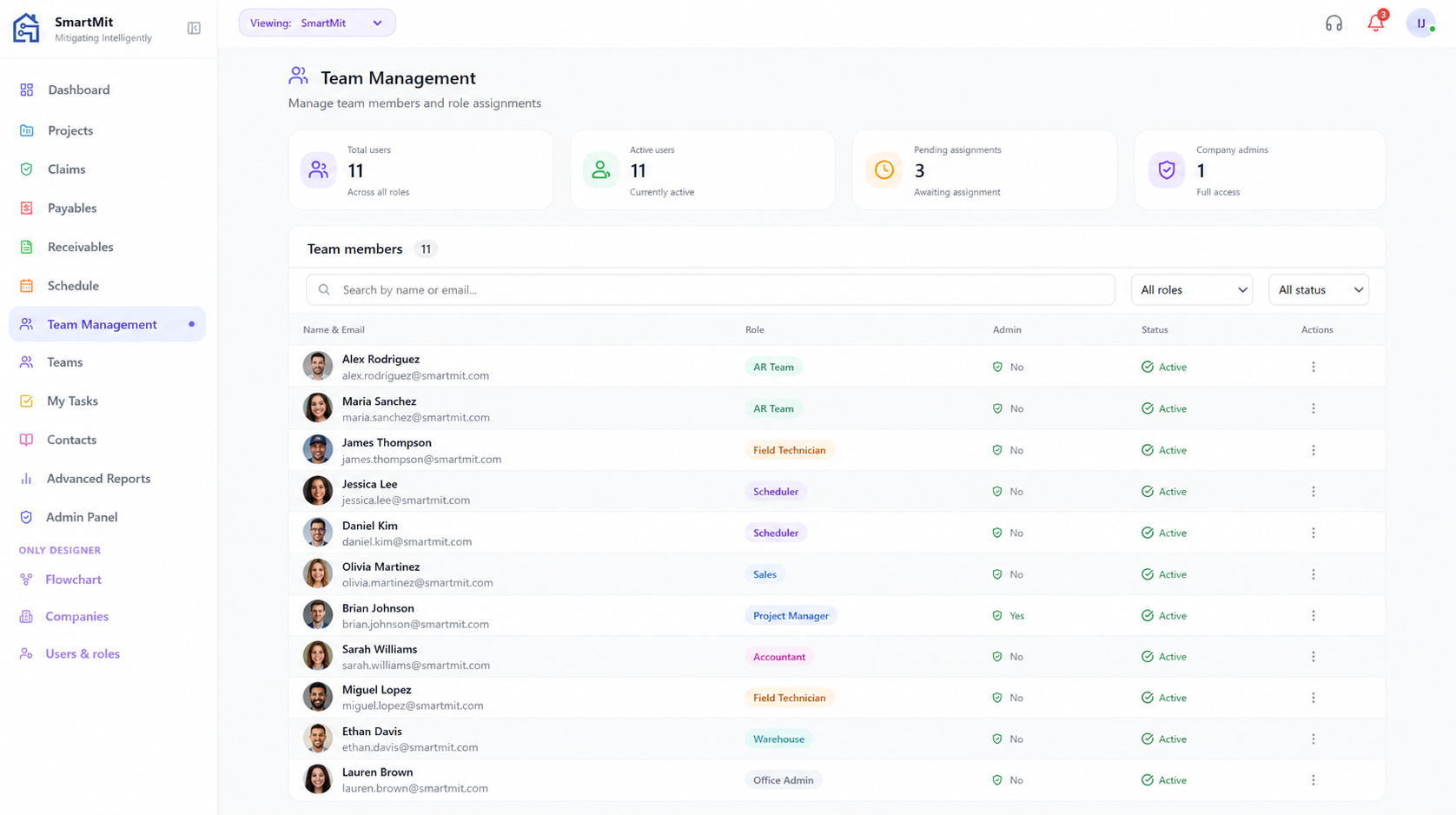Click the search by name or email field
This screenshot has width=1456, height=815.
click(710, 290)
